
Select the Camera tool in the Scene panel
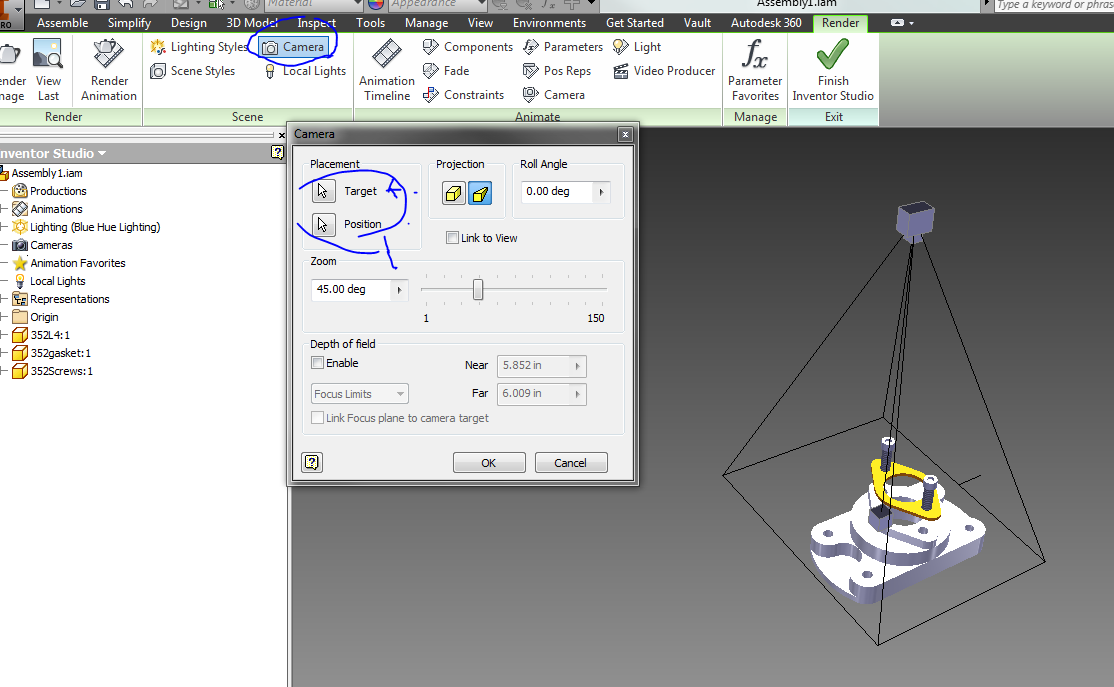click(293, 46)
